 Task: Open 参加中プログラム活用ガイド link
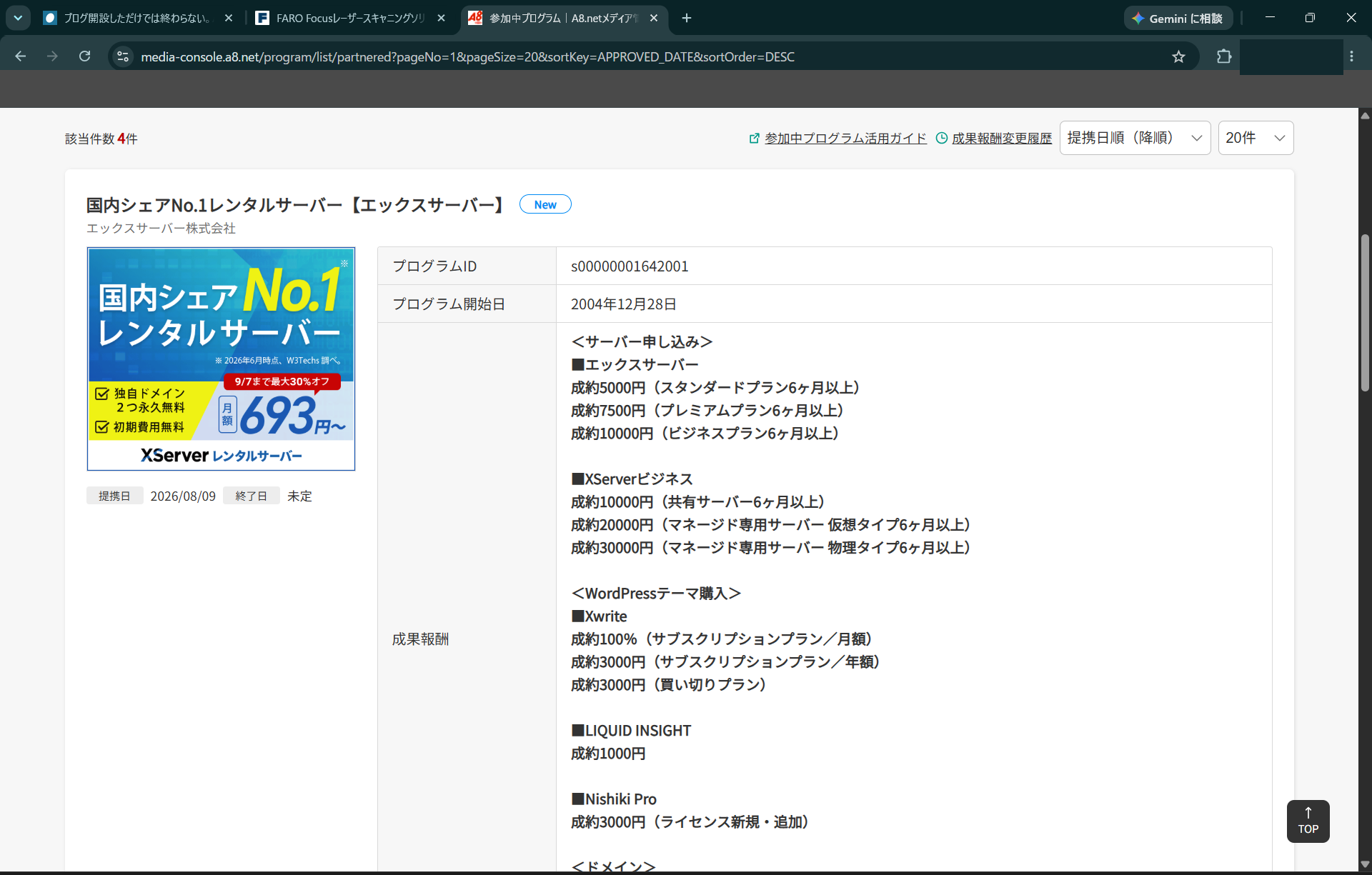(x=845, y=139)
